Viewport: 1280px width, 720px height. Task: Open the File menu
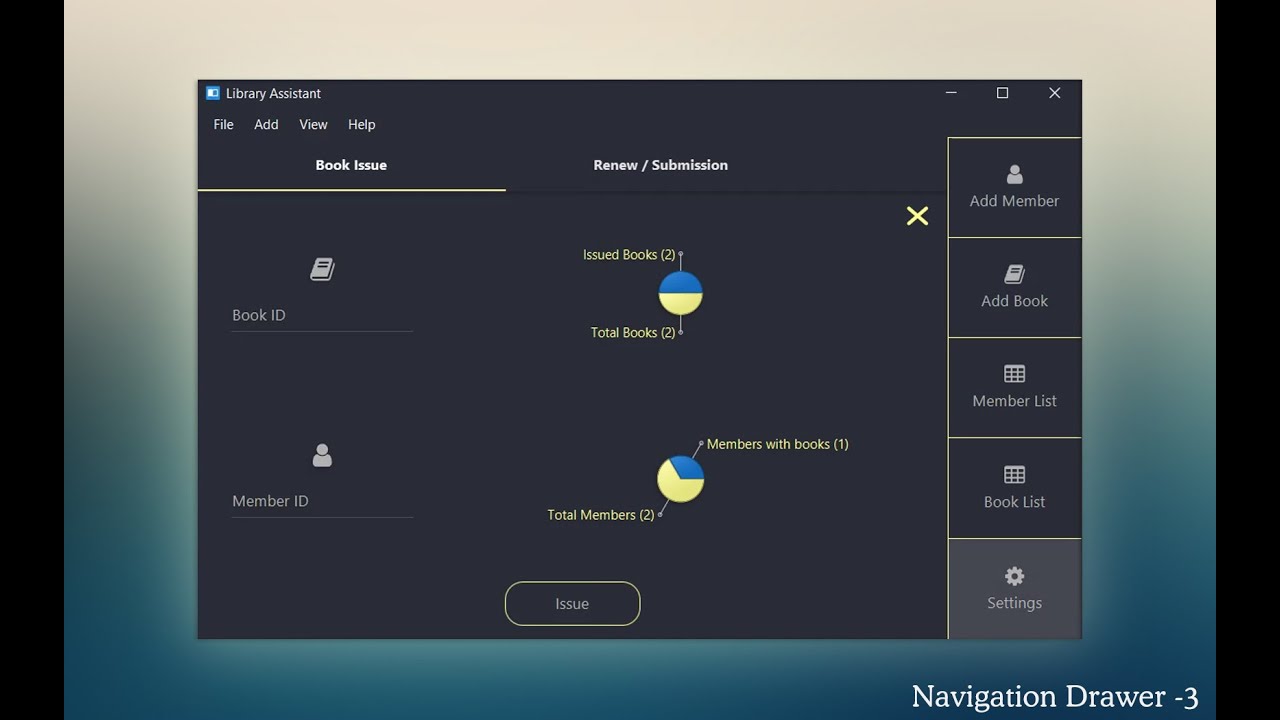[x=222, y=124]
